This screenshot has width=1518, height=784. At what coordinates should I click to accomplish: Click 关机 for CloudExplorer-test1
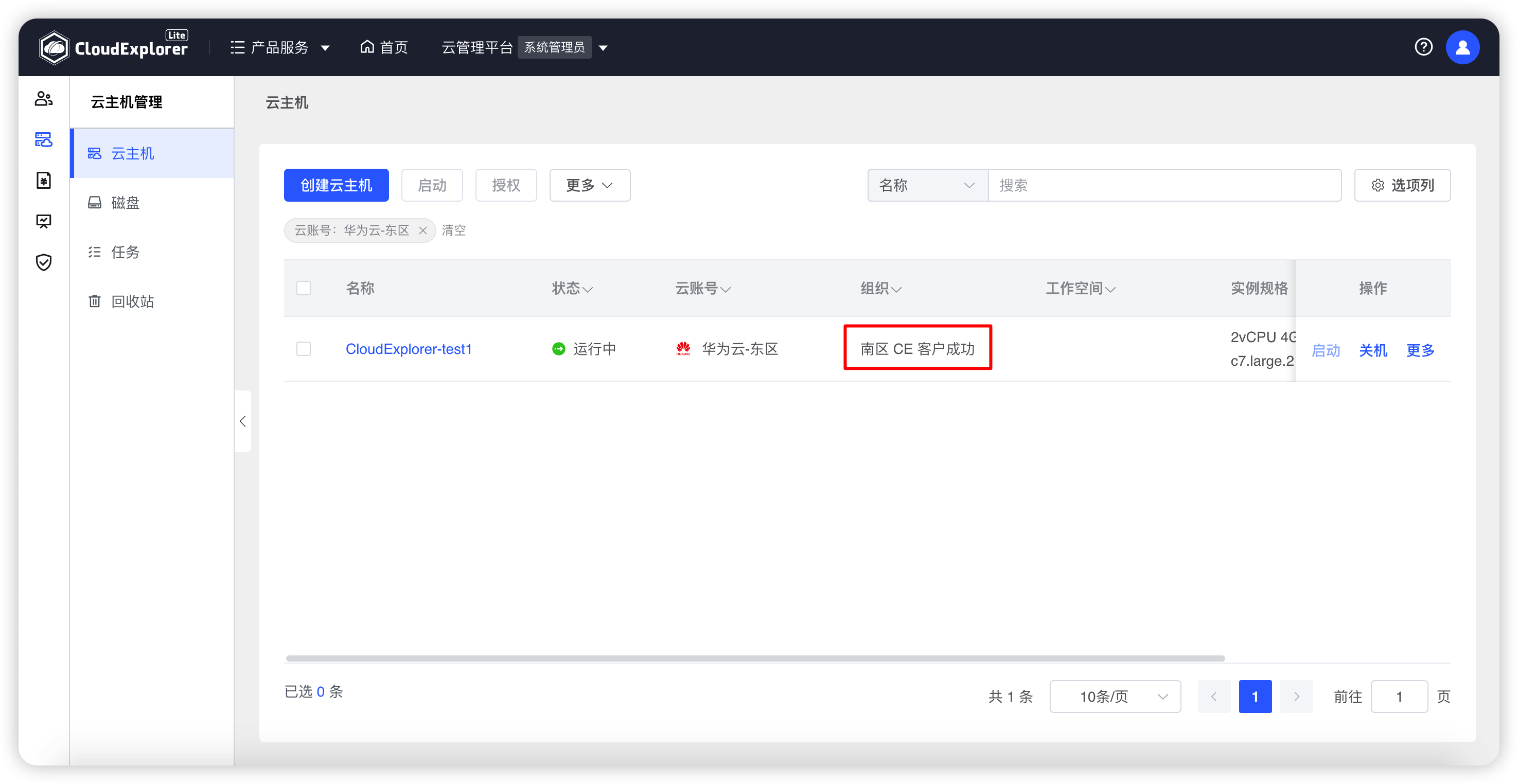(1372, 350)
